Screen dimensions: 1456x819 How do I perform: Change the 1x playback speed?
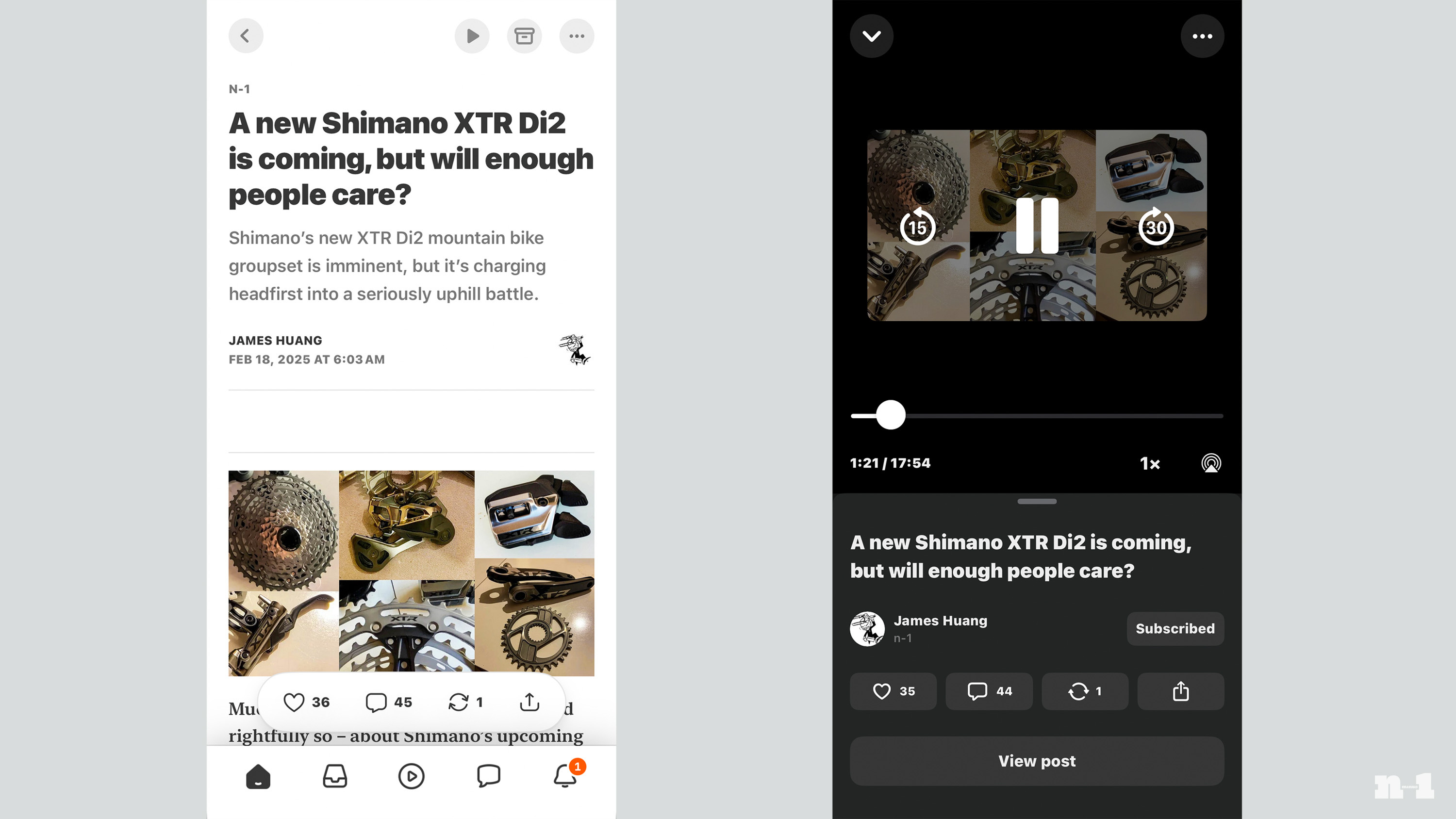click(x=1150, y=463)
